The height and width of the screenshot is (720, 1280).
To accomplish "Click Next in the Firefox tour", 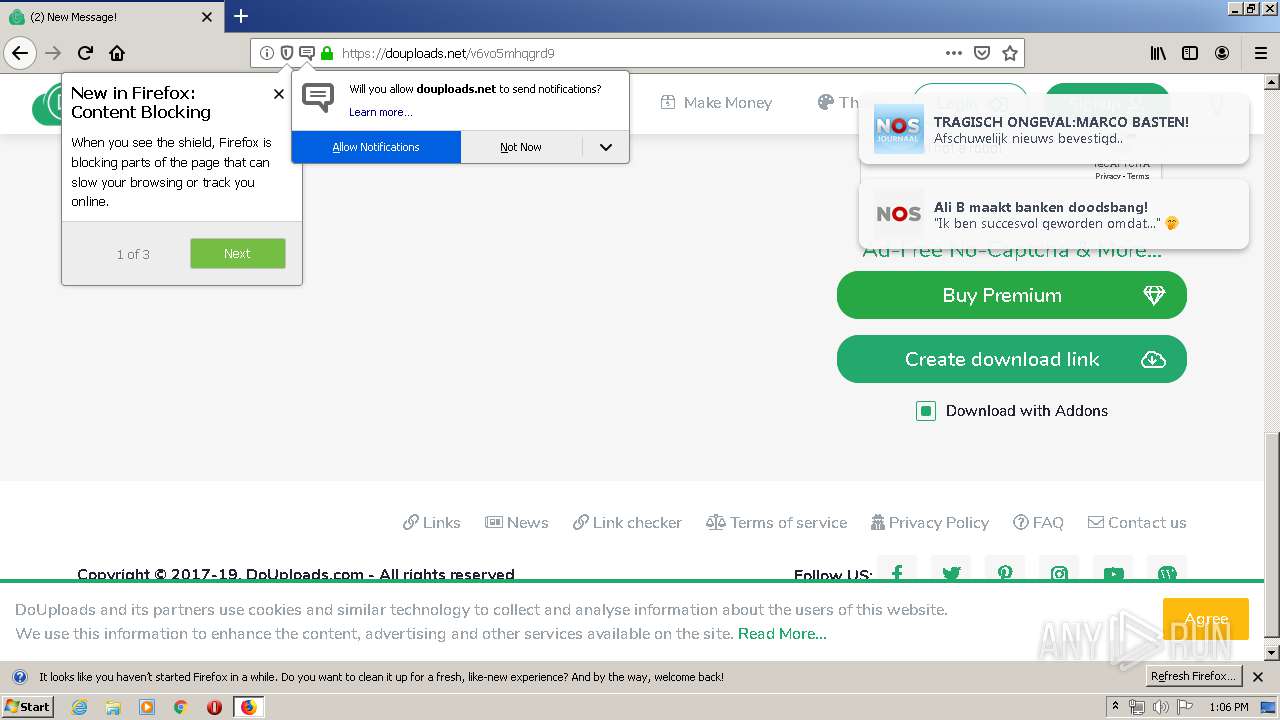I will (x=238, y=253).
